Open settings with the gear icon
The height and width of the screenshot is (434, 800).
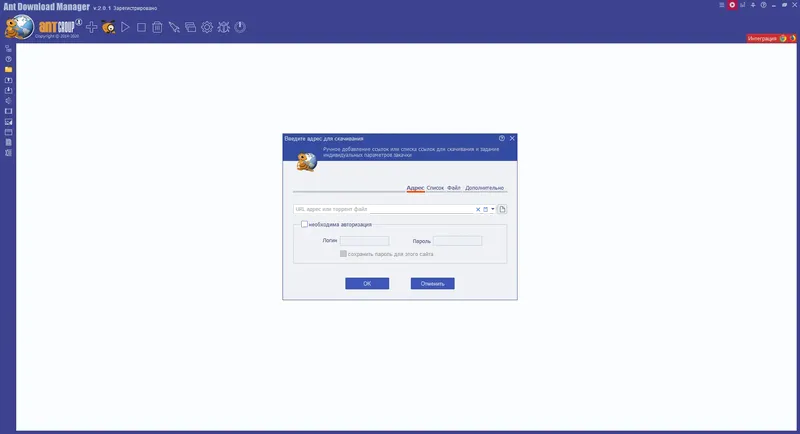pyautogui.click(x=207, y=27)
